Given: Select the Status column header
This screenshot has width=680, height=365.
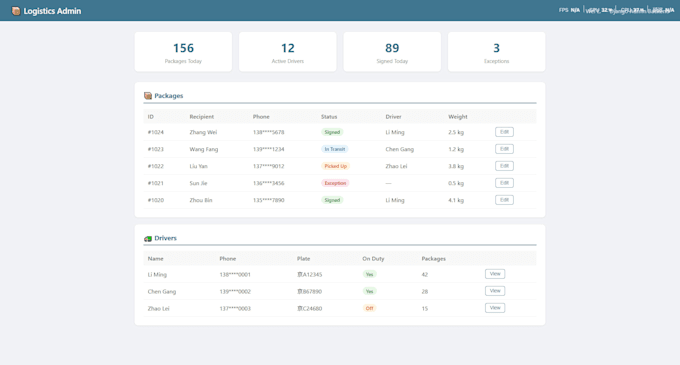Looking at the screenshot, I should [x=329, y=117].
